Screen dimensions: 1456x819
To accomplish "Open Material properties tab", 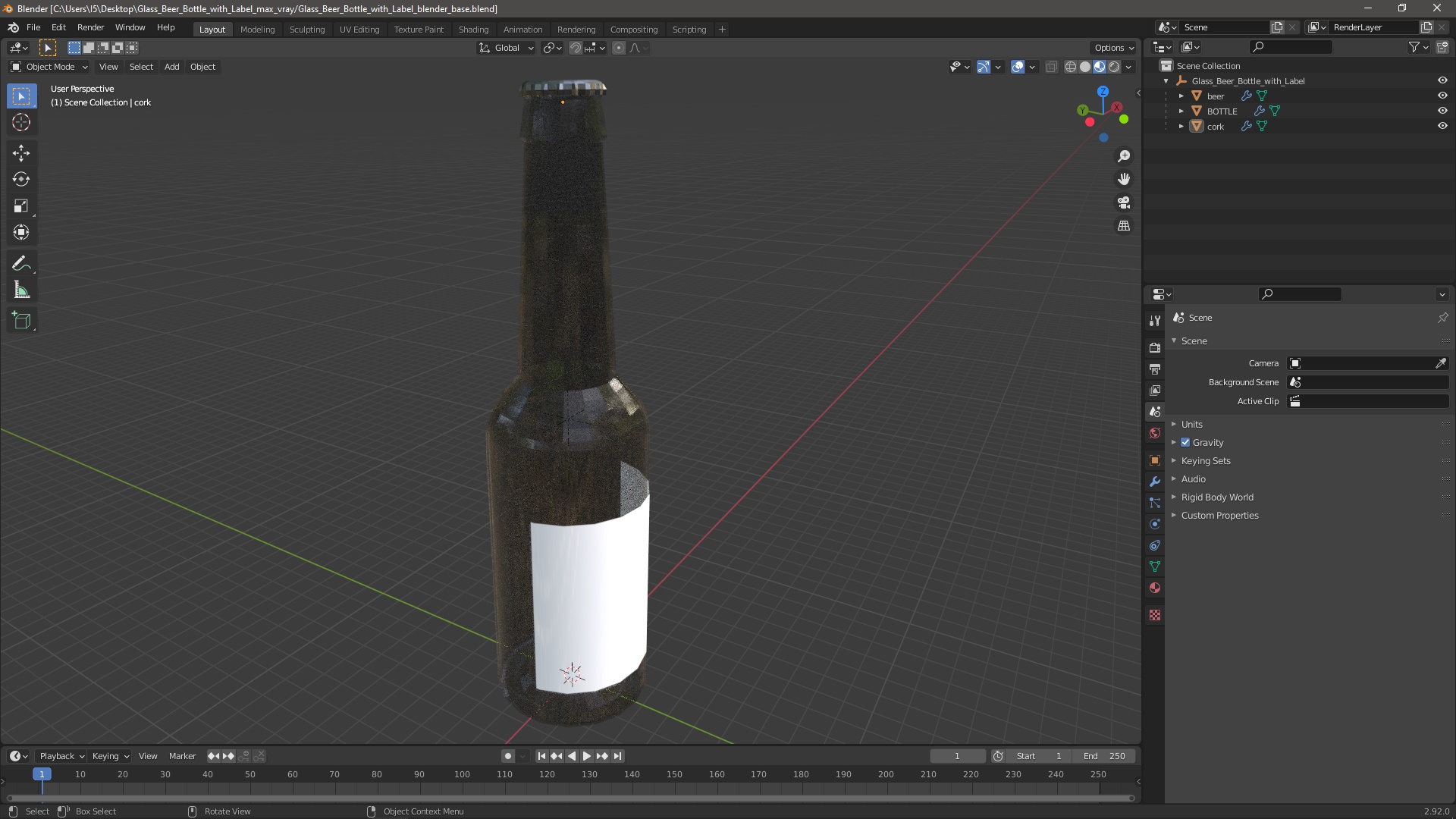I will (1155, 588).
